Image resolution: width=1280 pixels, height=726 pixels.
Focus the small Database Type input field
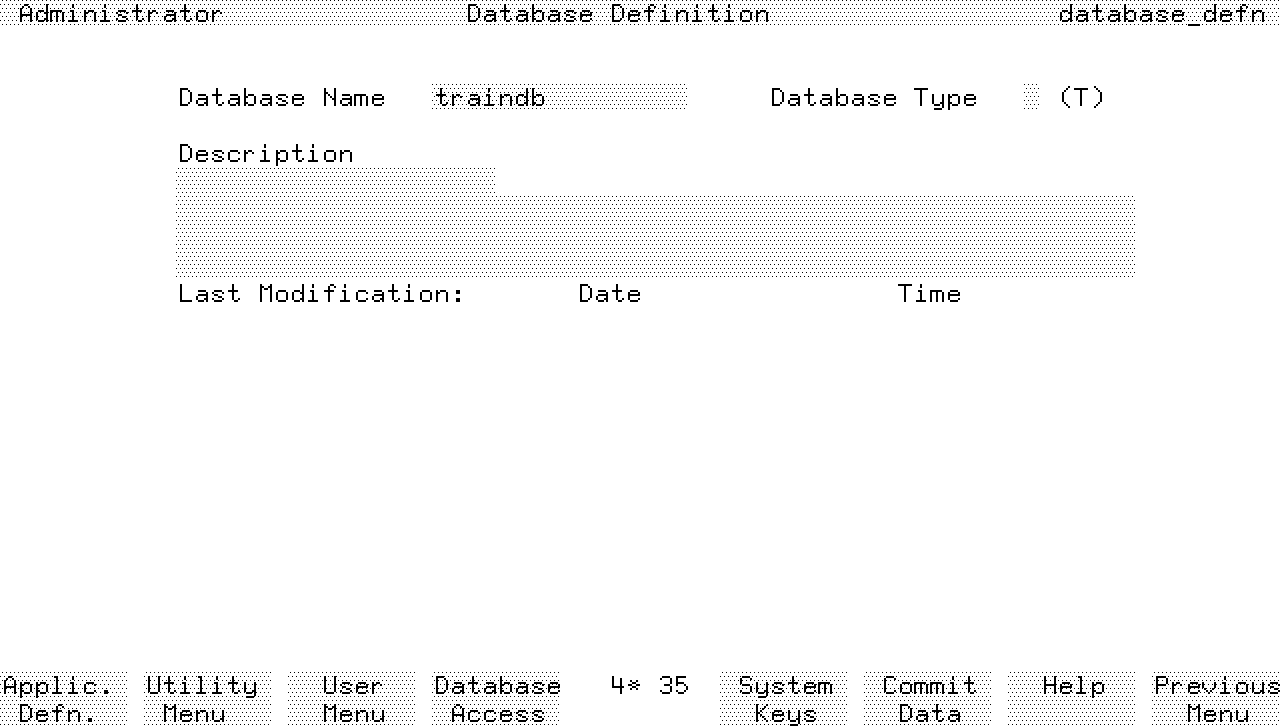point(1032,97)
